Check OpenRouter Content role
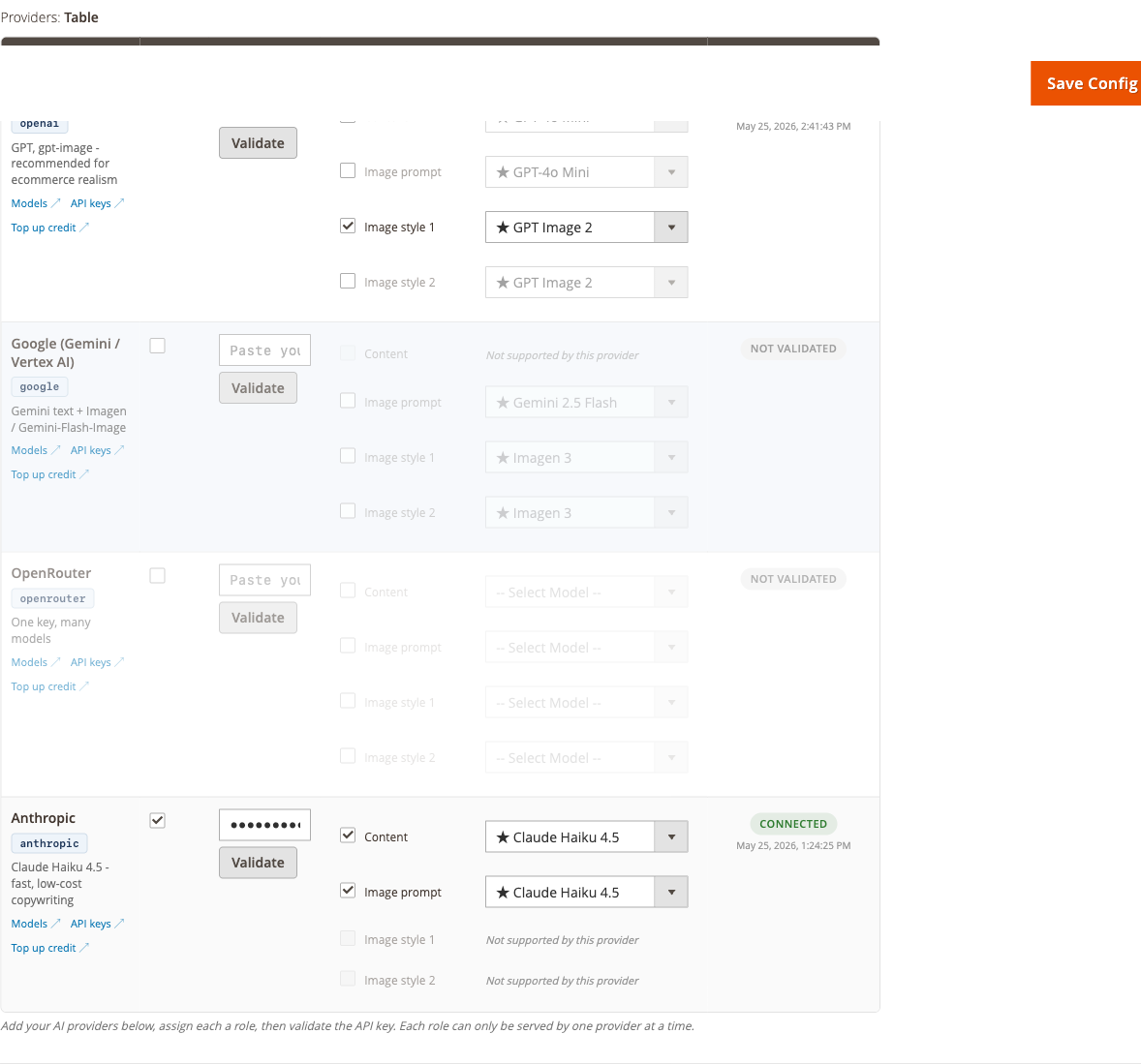This screenshot has width=1141, height=1064. click(348, 592)
